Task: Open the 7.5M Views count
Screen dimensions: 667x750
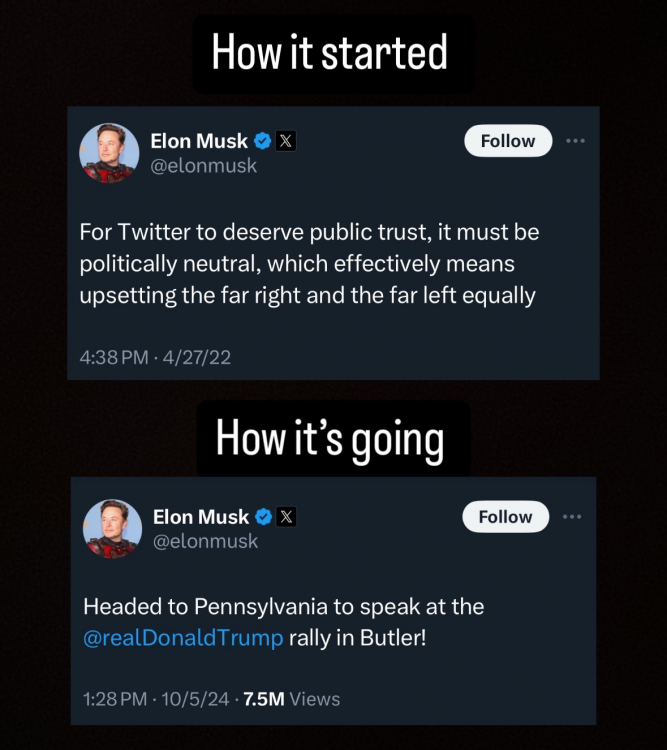Action: click(292, 699)
